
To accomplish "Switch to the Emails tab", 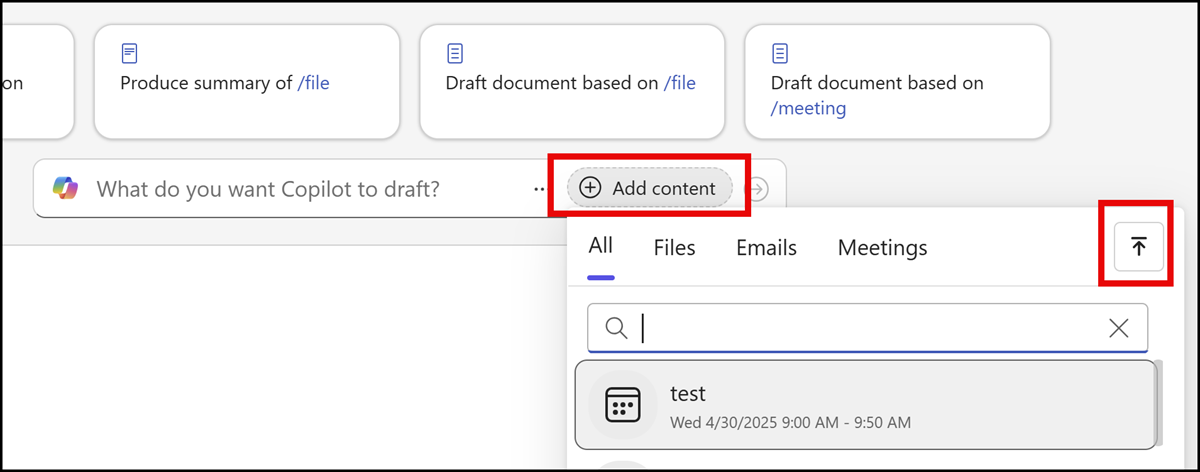I will point(766,248).
